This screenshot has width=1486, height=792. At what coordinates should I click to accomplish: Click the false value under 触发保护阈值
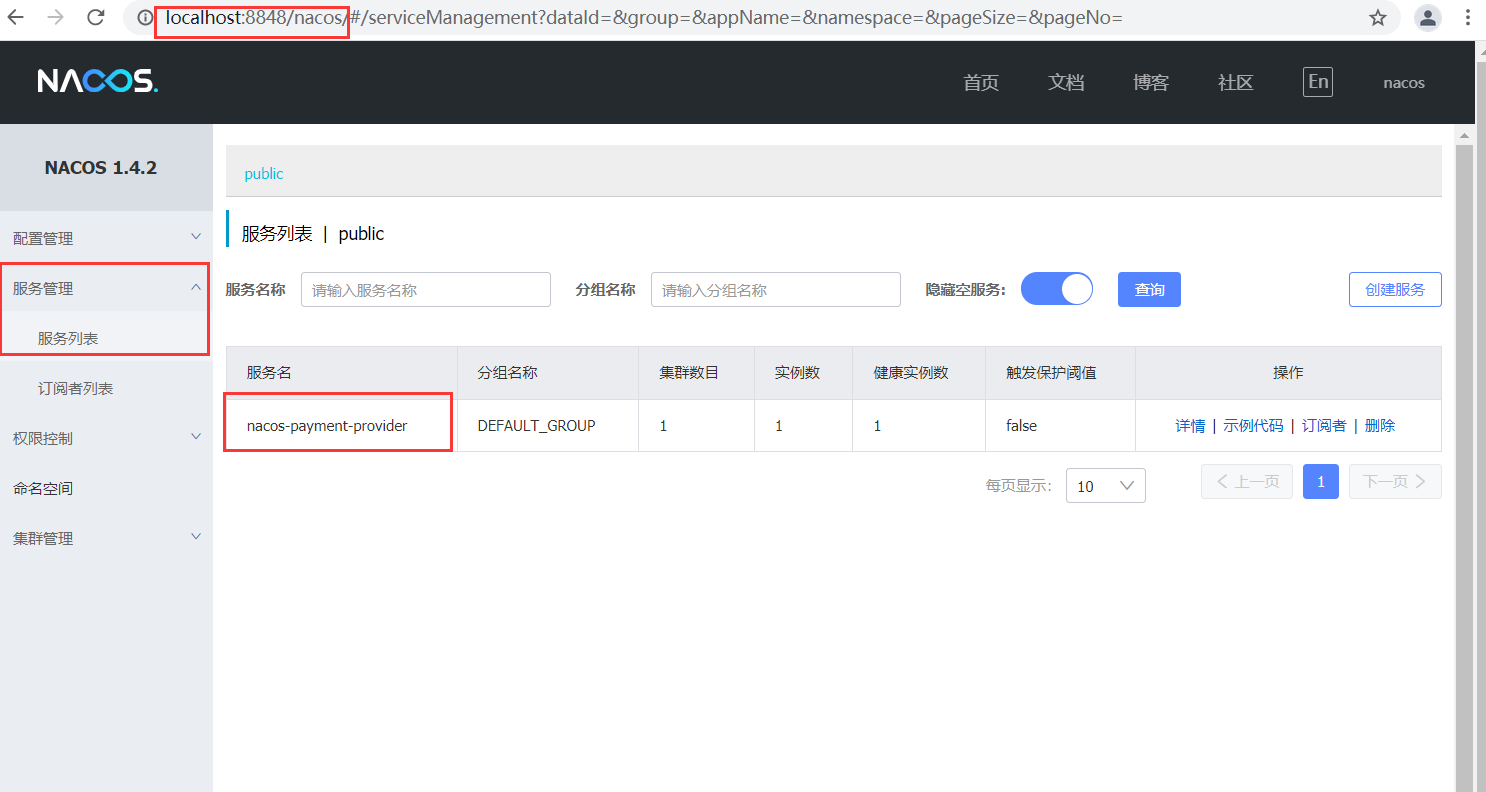pos(1021,425)
